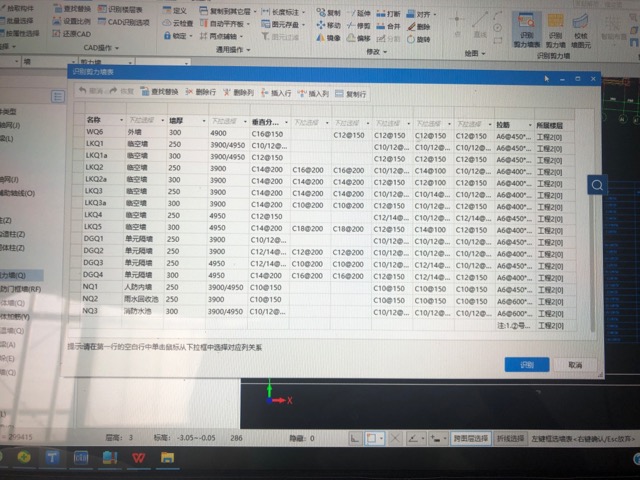Toggle the 跨图层选择 status bar button
Image resolution: width=640 pixels, height=480 pixels.
pos(470,439)
